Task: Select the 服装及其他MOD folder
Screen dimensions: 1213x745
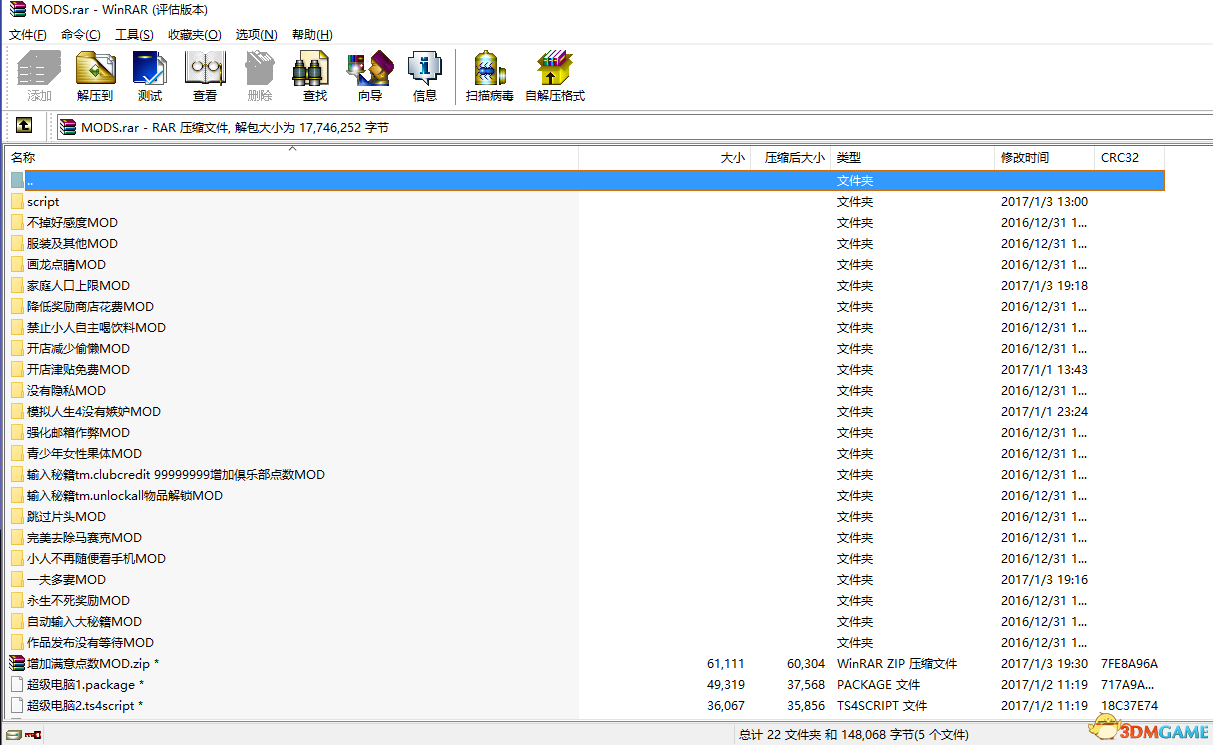Action: [x=72, y=243]
